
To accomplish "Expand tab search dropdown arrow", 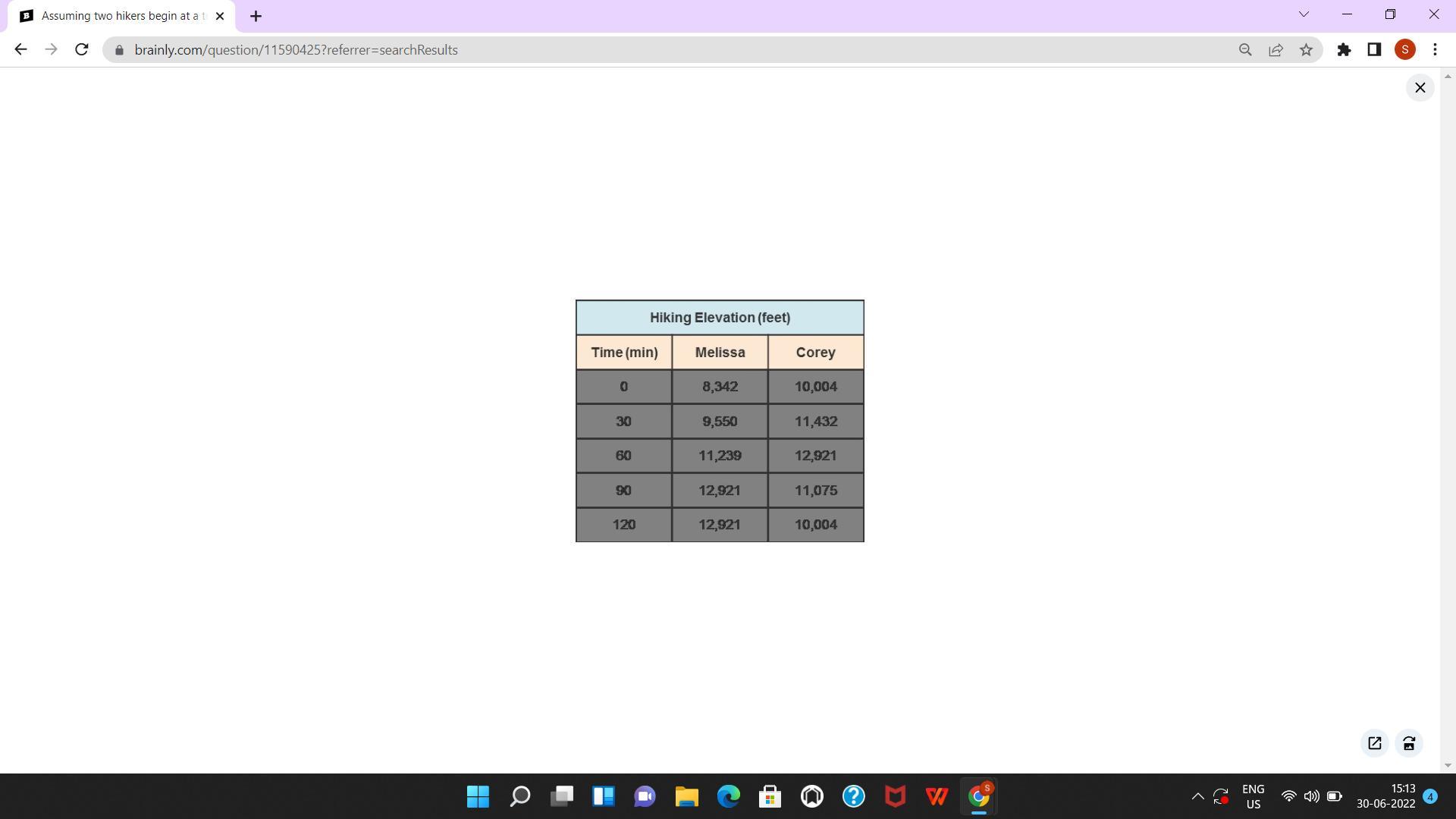I will (x=1304, y=14).
